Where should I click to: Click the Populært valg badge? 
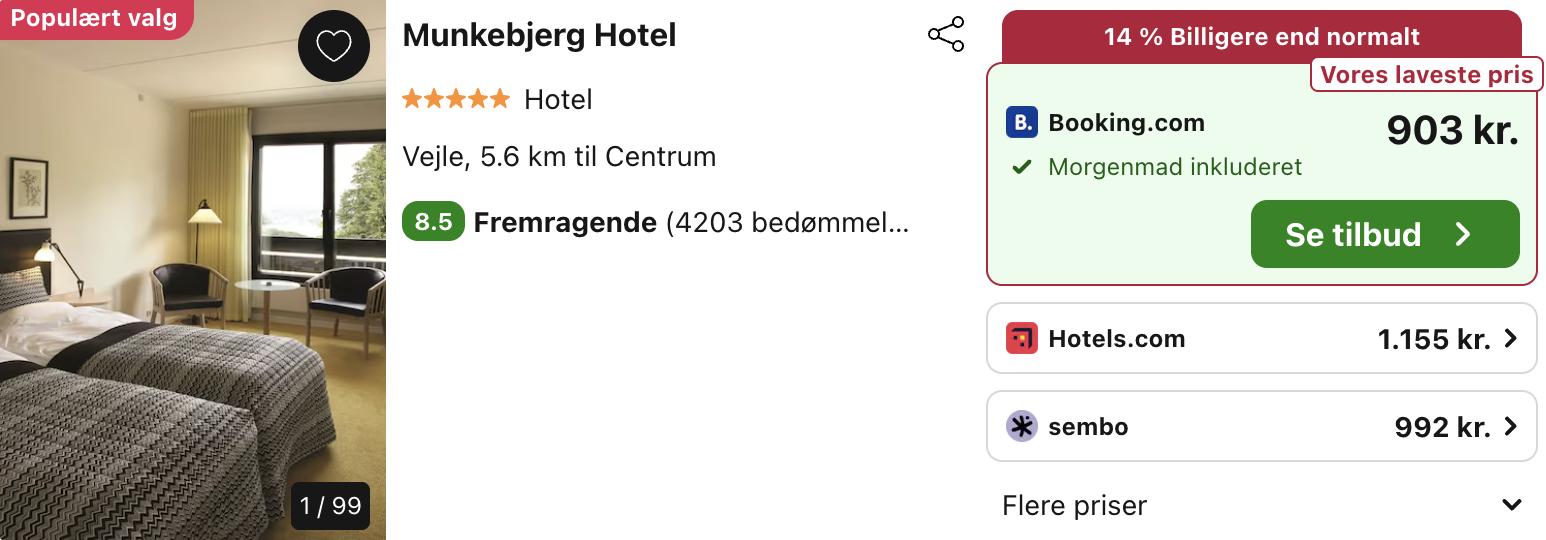[94, 19]
